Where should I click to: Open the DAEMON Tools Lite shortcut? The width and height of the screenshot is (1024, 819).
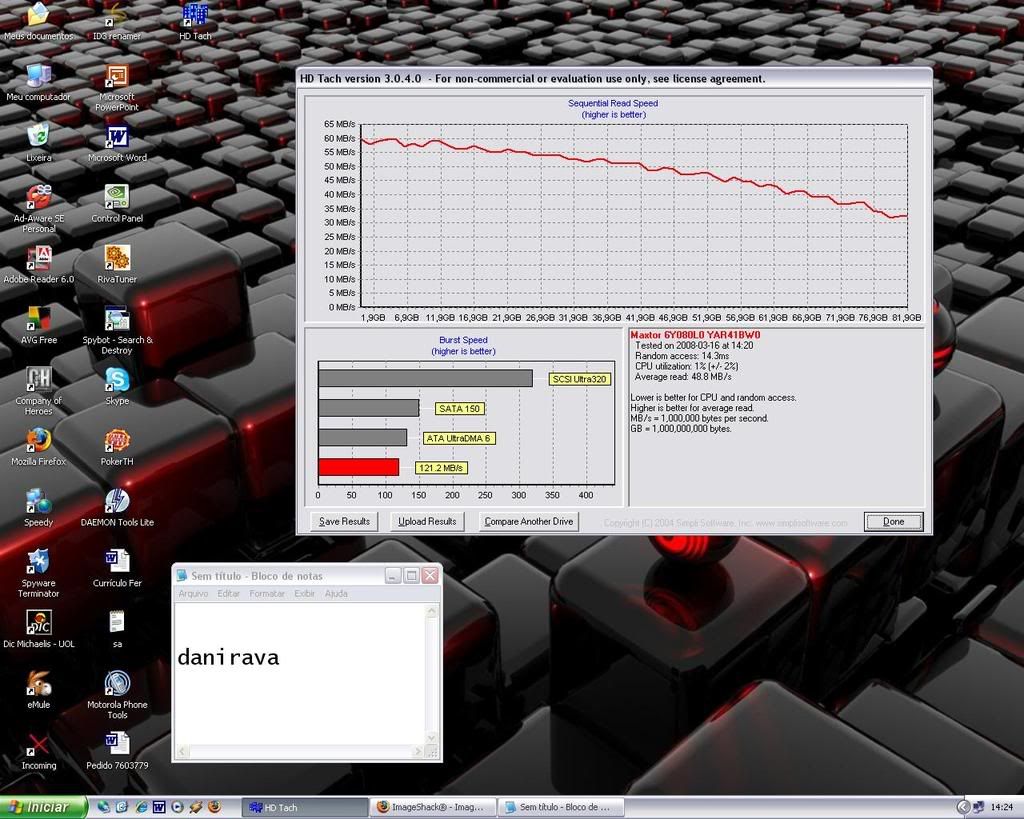pyautogui.click(x=117, y=501)
